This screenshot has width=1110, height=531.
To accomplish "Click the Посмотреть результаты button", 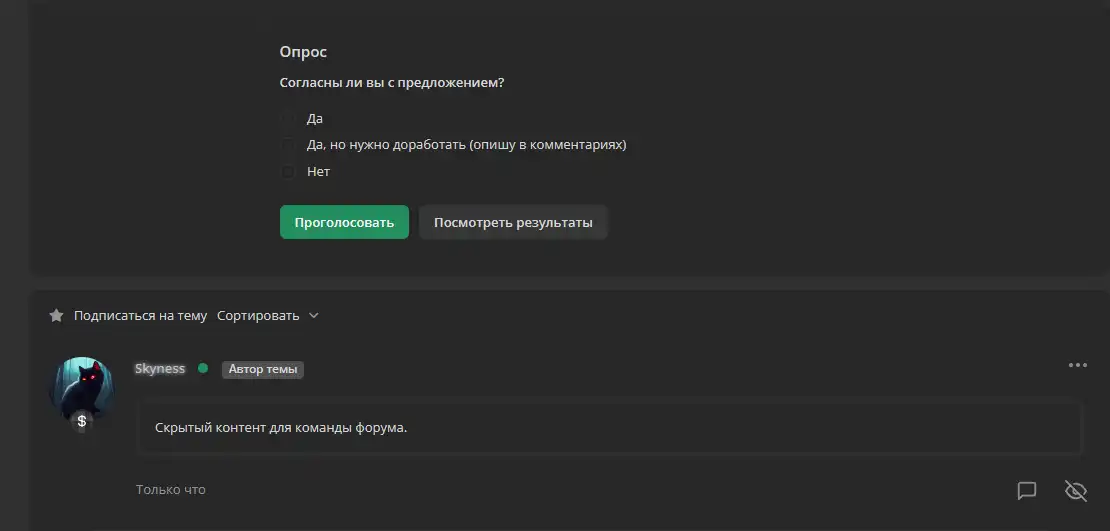I will point(513,222).
